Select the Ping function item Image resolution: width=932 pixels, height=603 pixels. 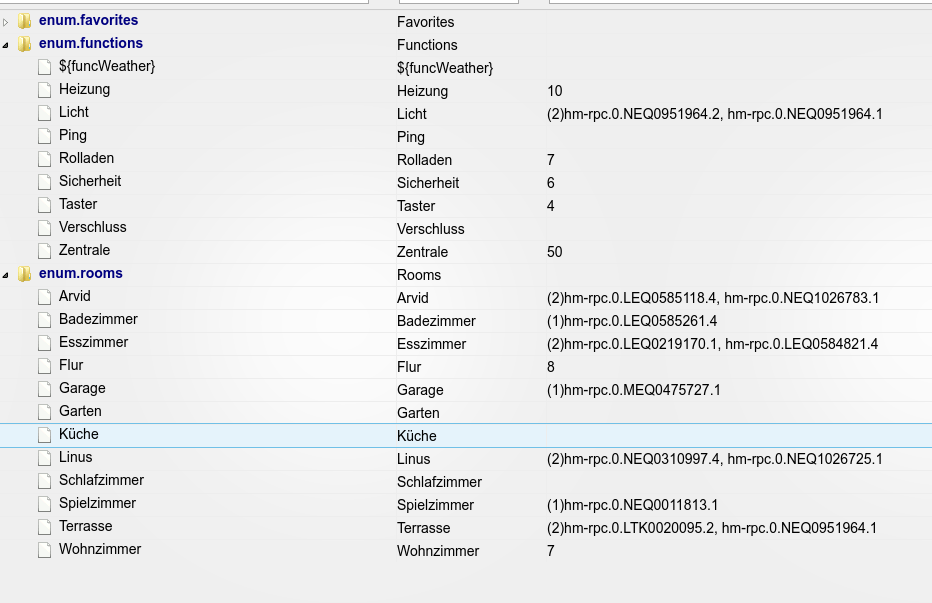pos(73,136)
